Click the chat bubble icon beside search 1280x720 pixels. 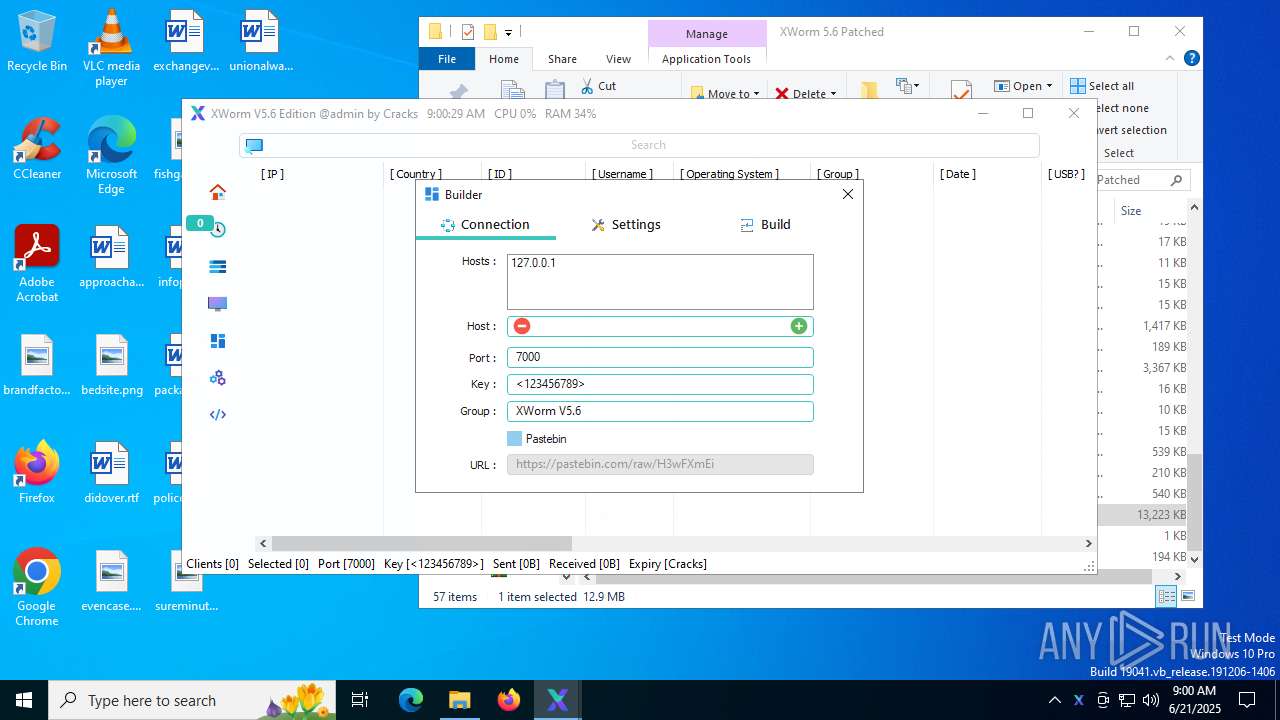(254, 145)
